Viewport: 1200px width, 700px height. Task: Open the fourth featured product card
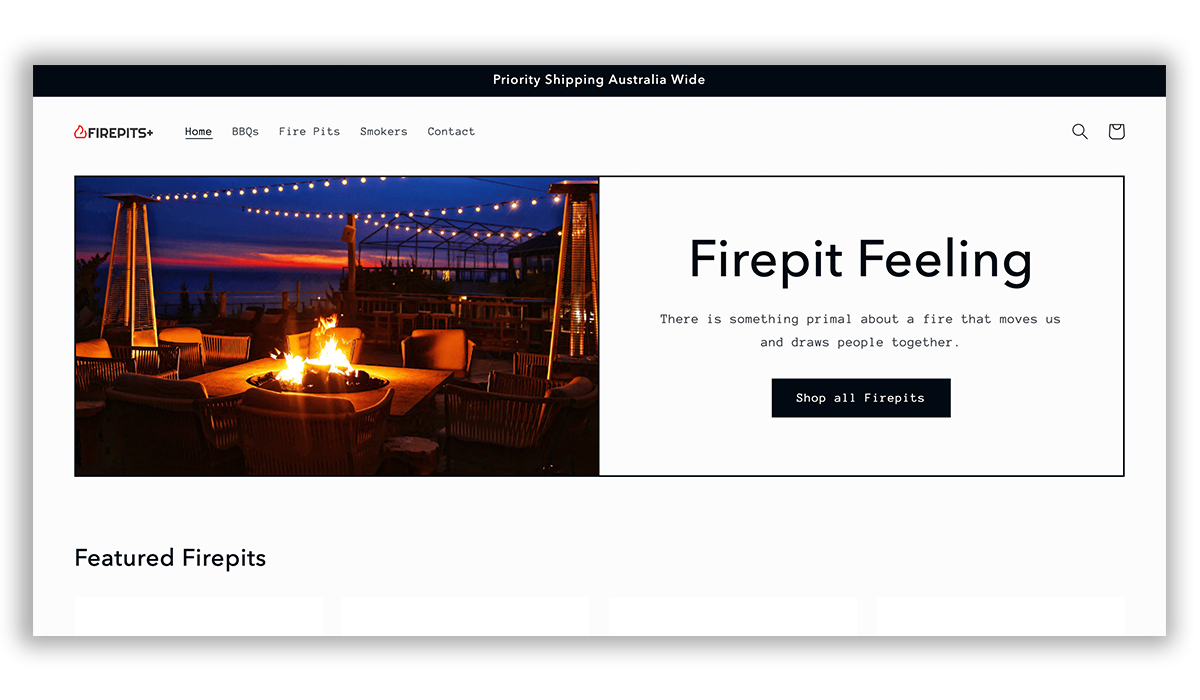pos(1000,617)
